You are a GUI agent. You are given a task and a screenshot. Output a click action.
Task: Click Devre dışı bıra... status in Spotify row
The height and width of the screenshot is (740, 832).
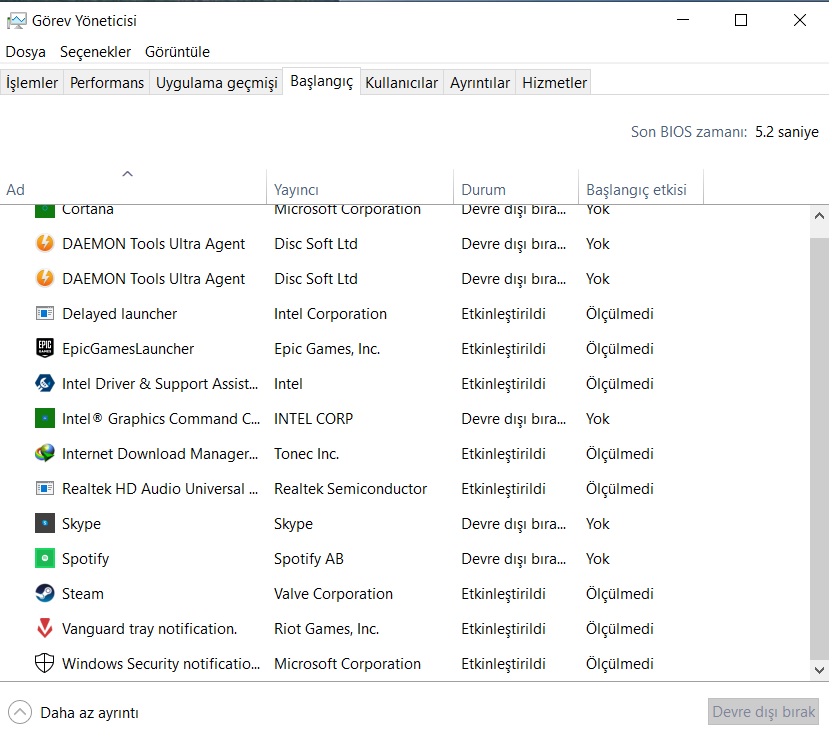513,559
